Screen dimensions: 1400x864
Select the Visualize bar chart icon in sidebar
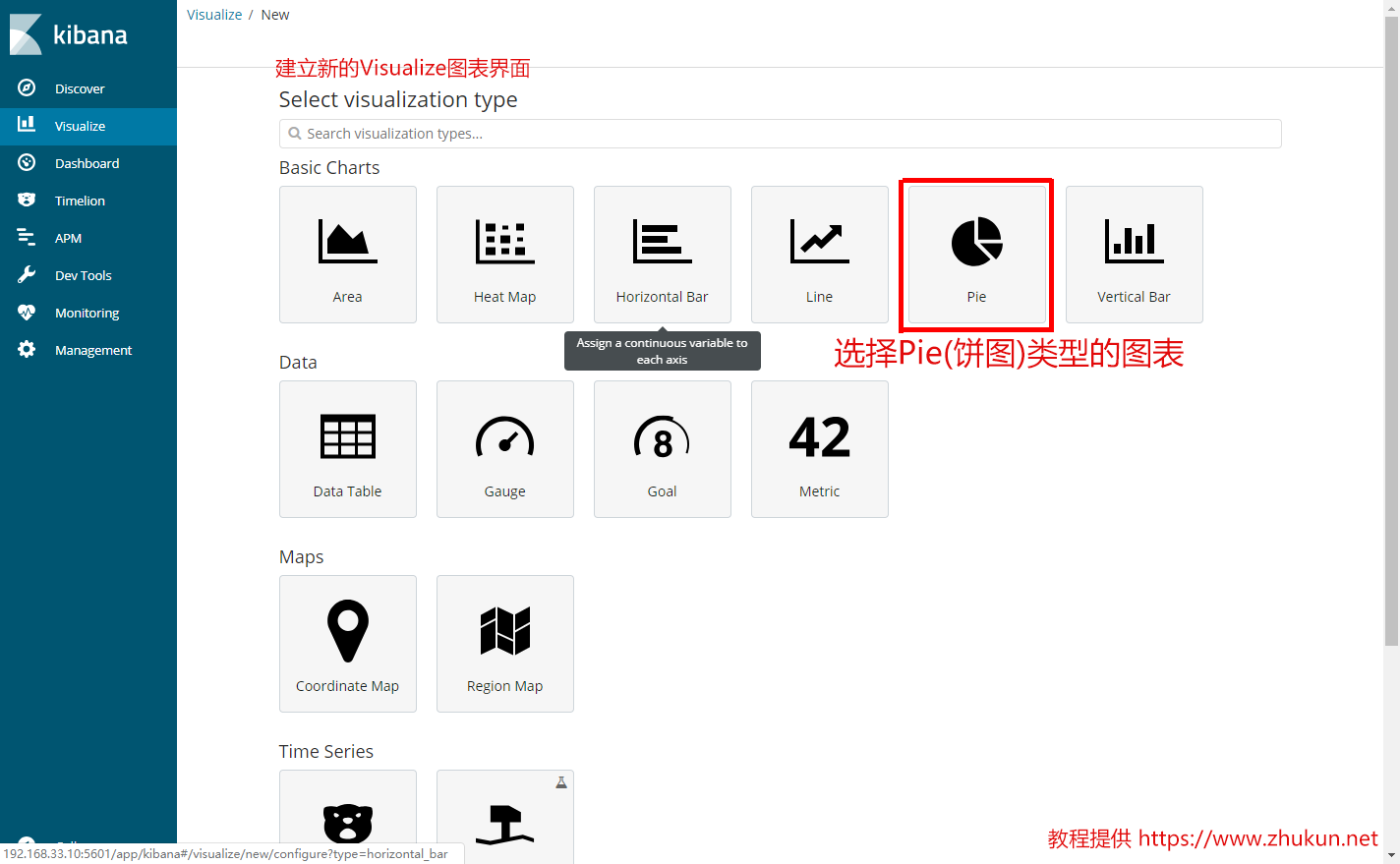pyautogui.click(x=27, y=125)
